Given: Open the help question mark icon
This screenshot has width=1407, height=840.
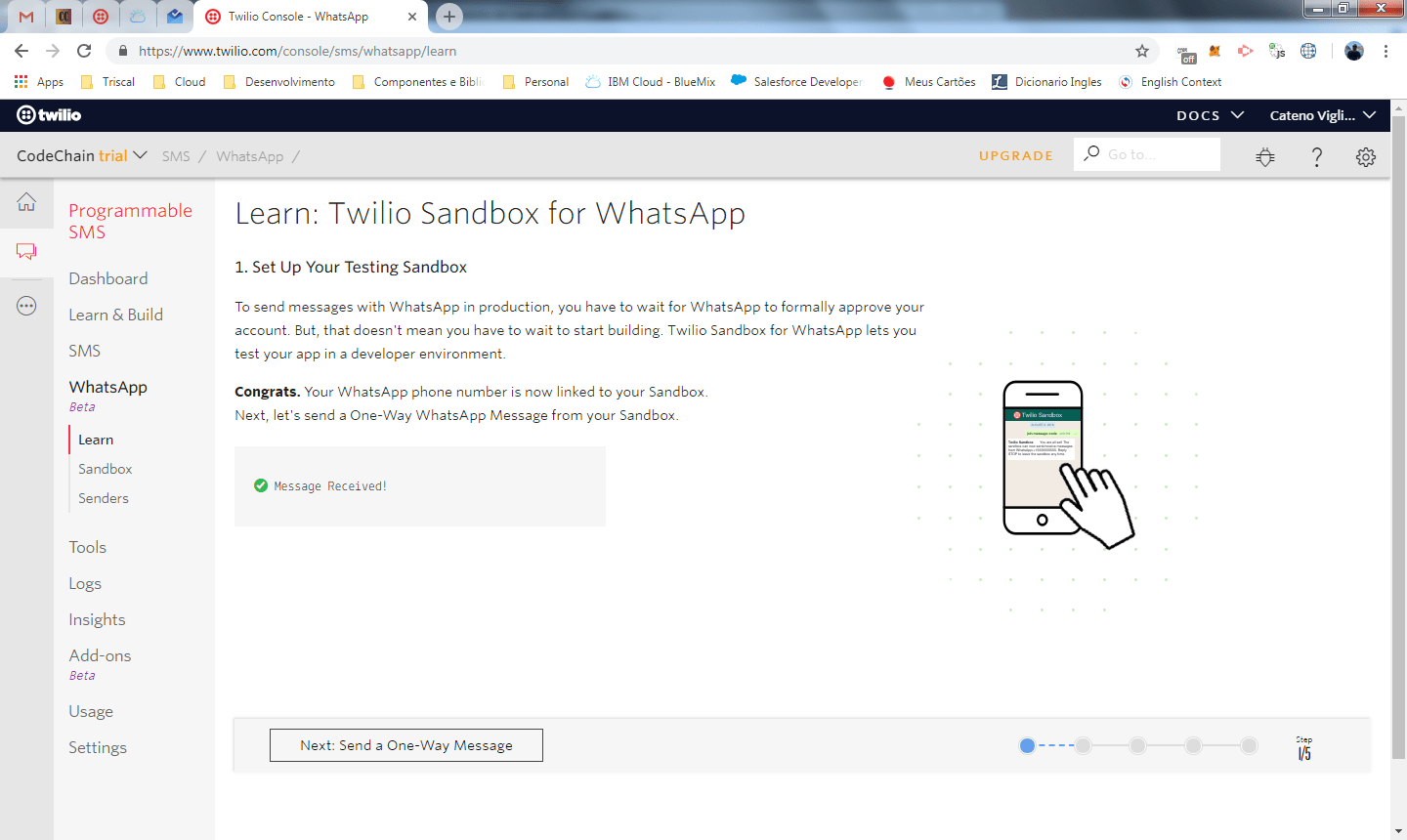Looking at the screenshot, I should [x=1316, y=156].
